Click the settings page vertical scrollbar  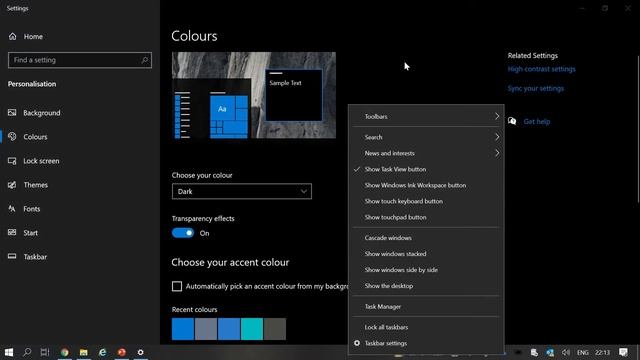[638, 129]
